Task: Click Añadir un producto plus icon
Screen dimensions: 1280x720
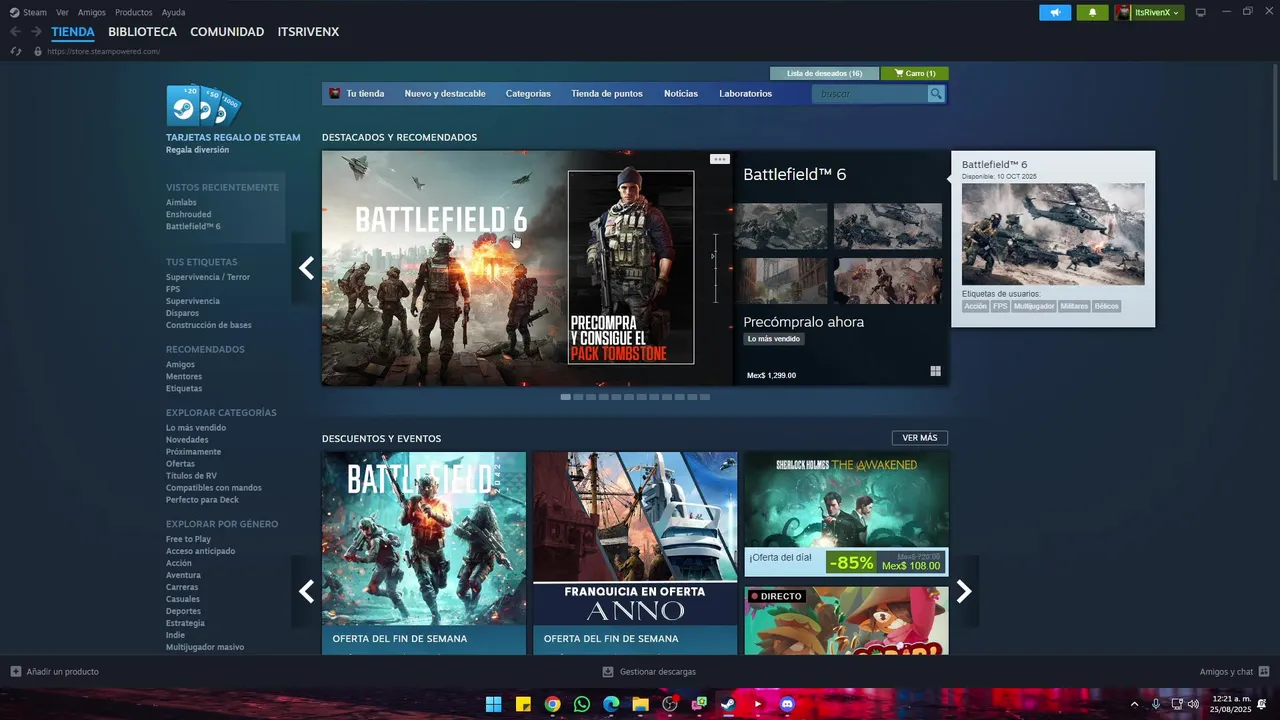Action: coord(15,672)
